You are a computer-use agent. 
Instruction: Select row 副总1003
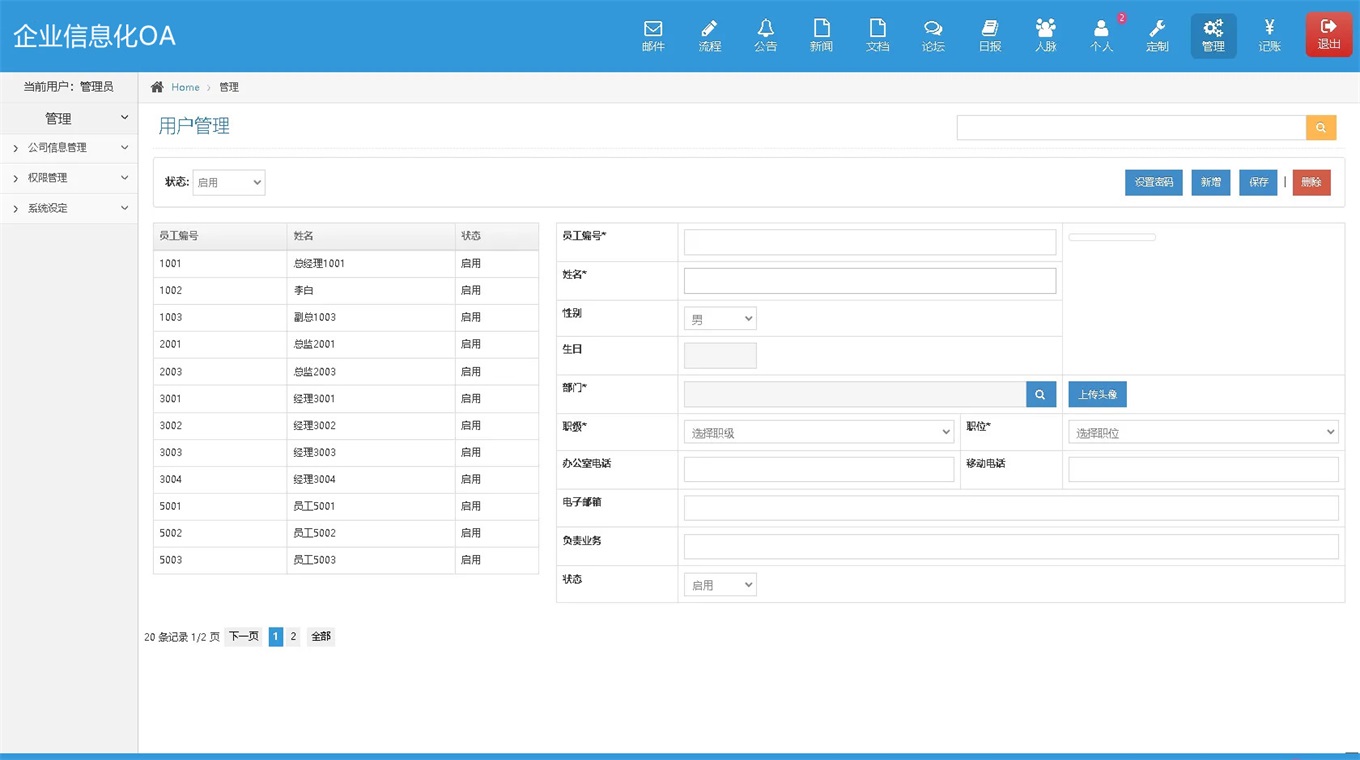[x=346, y=318]
